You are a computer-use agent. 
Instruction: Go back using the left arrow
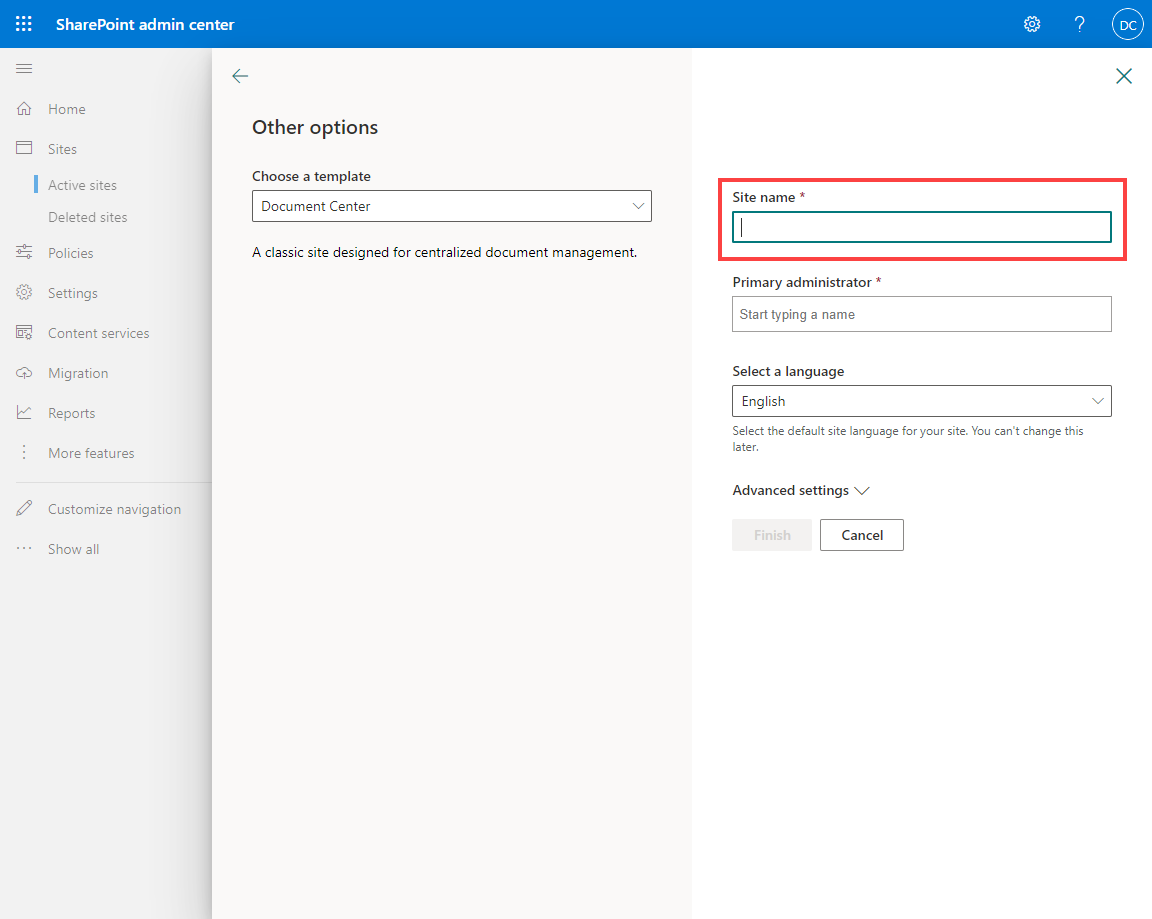(240, 76)
